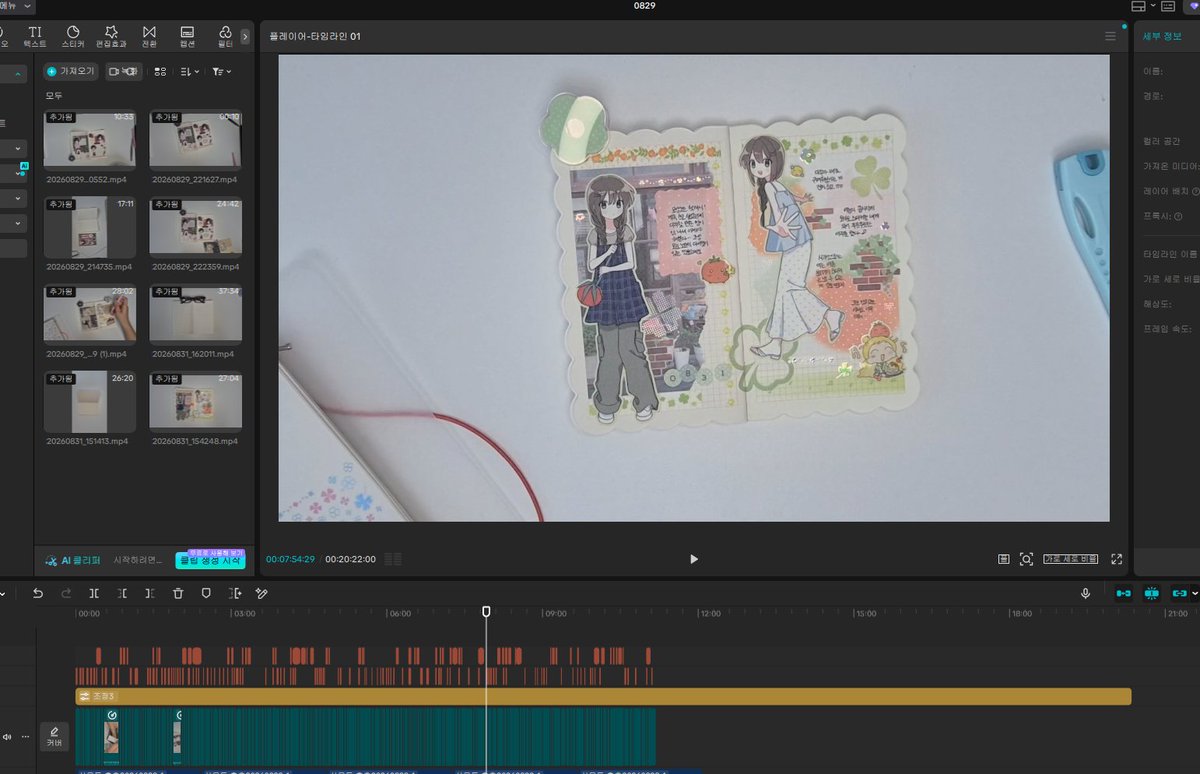The height and width of the screenshot is (774, 1200).
Task: Toggle auto snapping on timeline
Action: click(x=1151, y=593)
